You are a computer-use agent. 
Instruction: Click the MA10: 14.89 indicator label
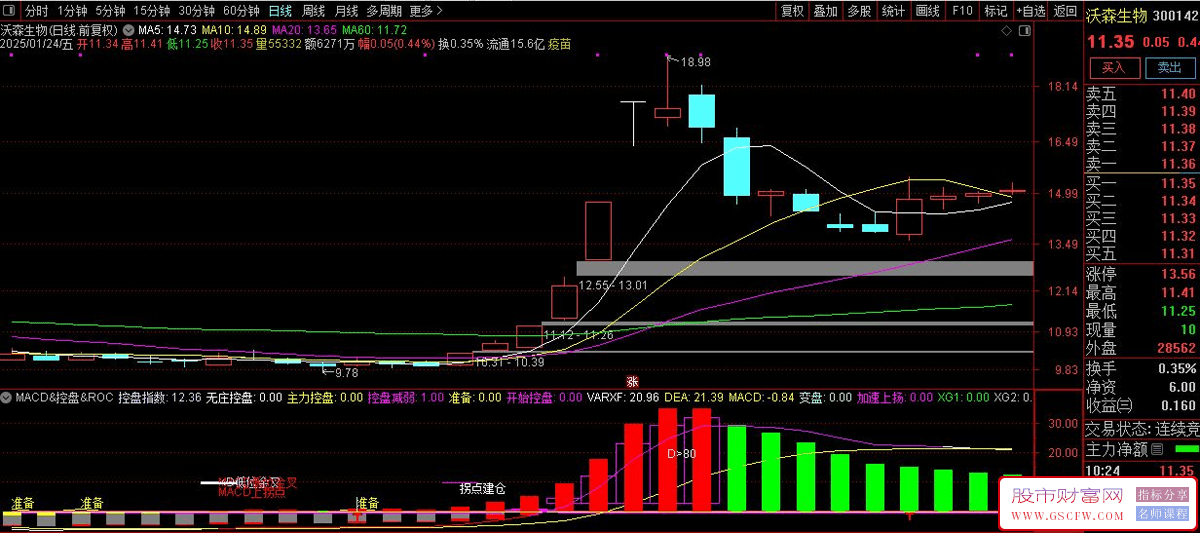pos(236,30)
